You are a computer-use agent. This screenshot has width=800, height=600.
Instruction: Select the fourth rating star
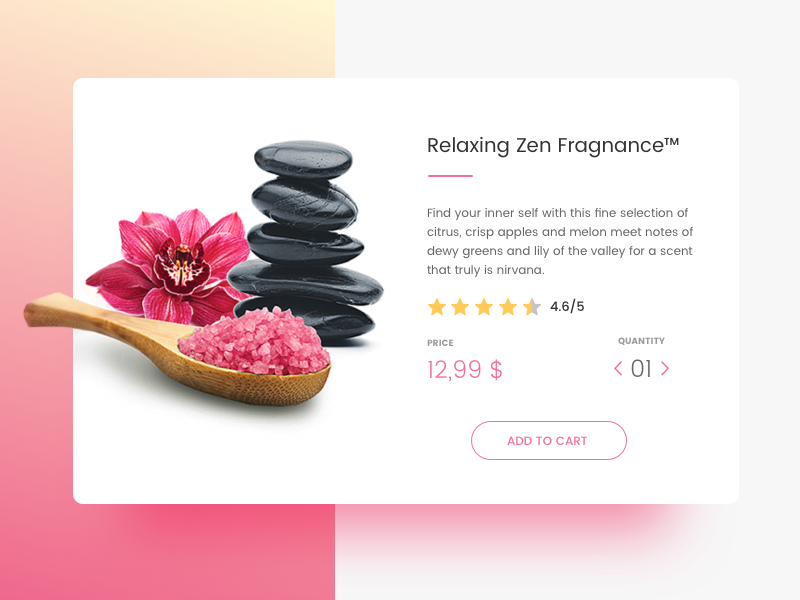tap(508, 307)
